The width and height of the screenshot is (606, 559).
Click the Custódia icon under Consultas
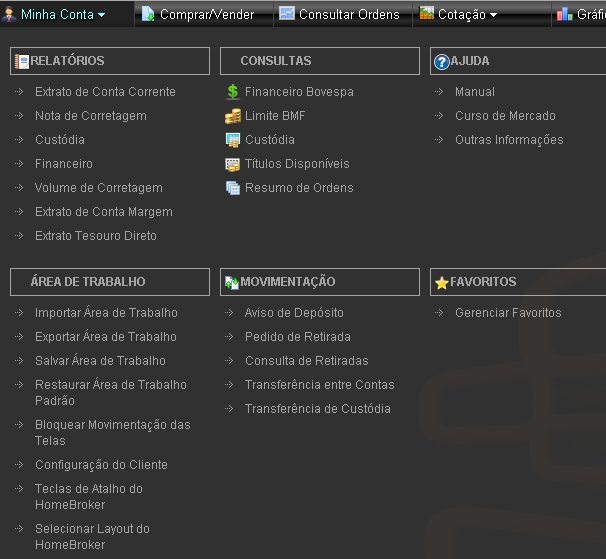point(233,140)
